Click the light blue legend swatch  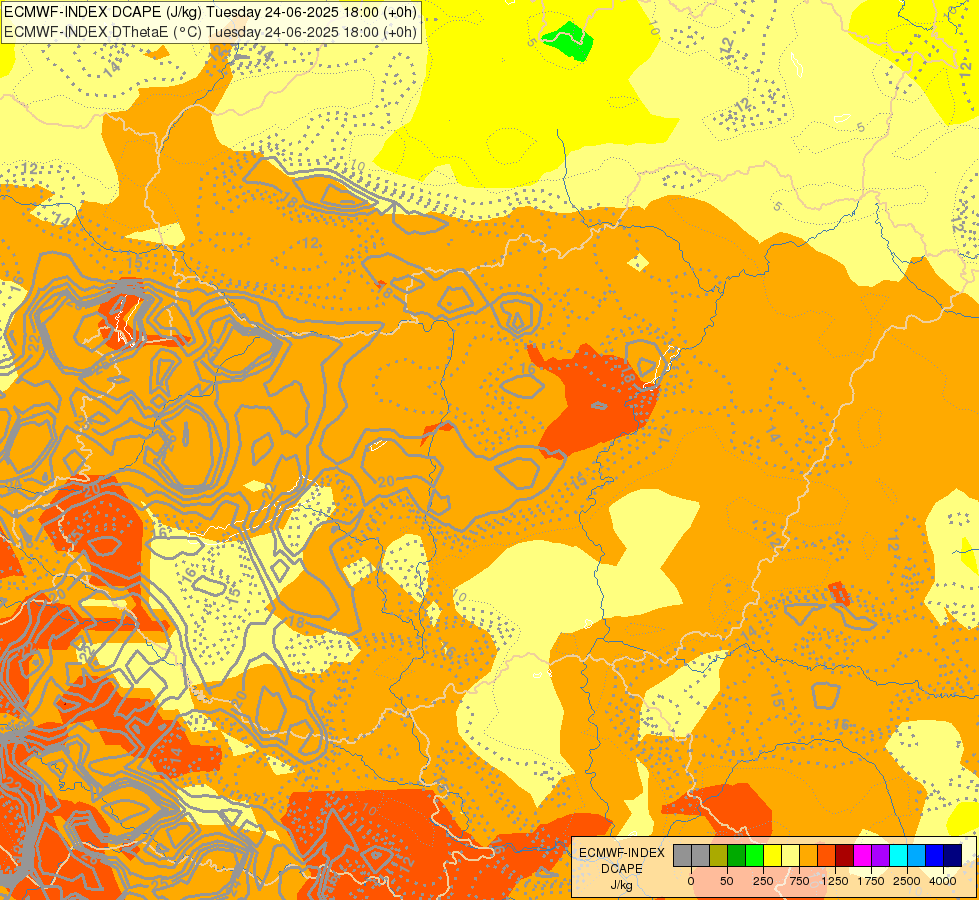pyautogui.click(x=917, y=856)
